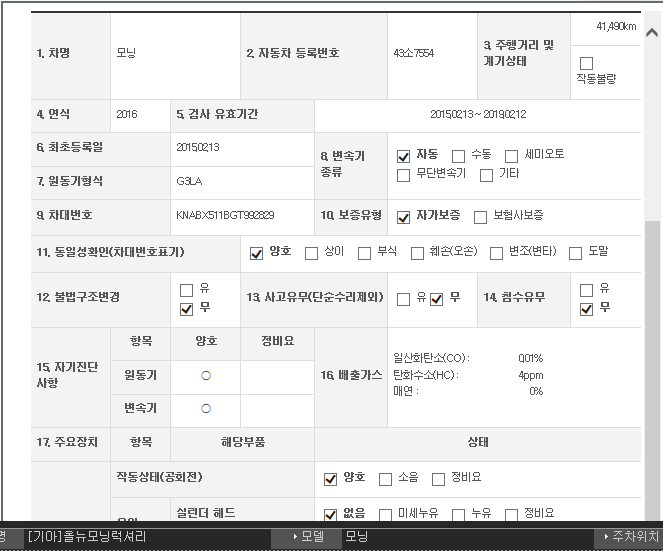663x551 pixels.
Task: Select 수동 transmission type checkbox
Action: click(x=458, y=156)
